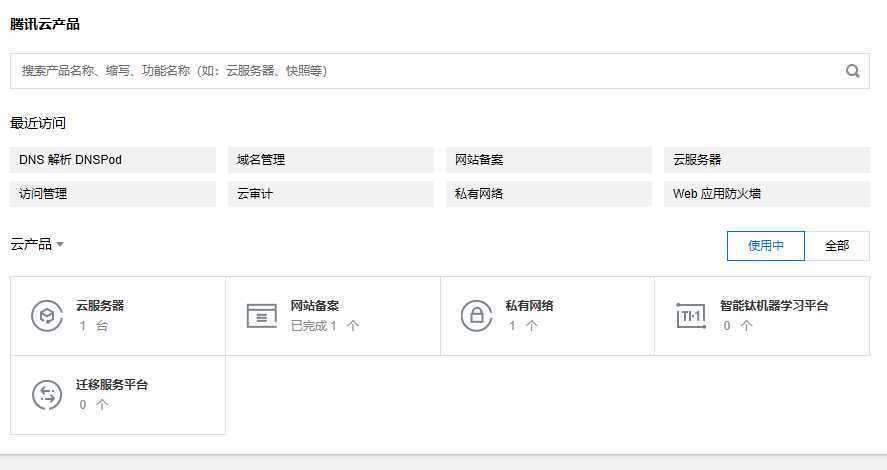Click '0 个' under 迁移服务平台
887x470 pixels.
[93, 405]
